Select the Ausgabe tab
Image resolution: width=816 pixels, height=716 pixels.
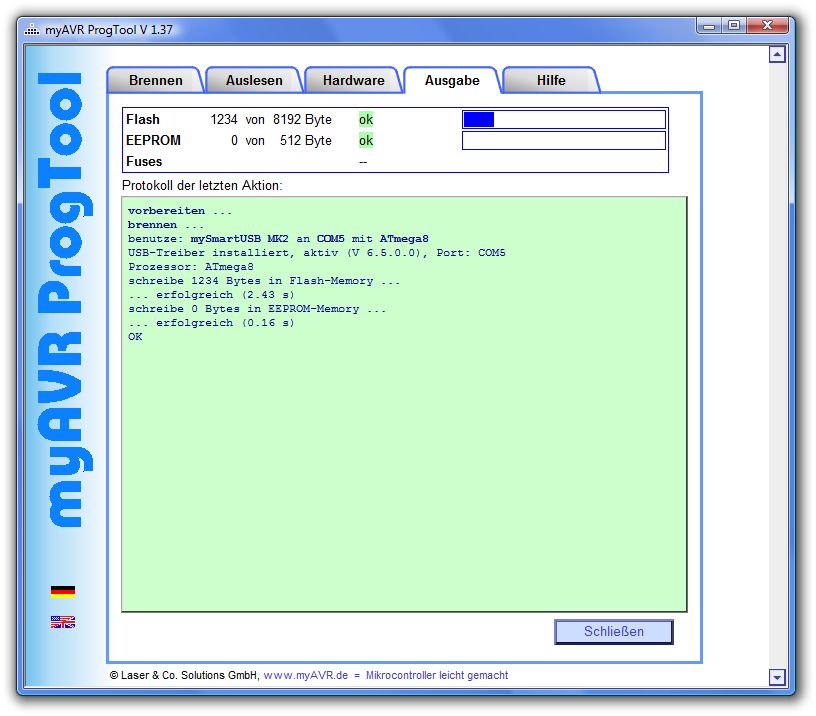tap(452, 80)
